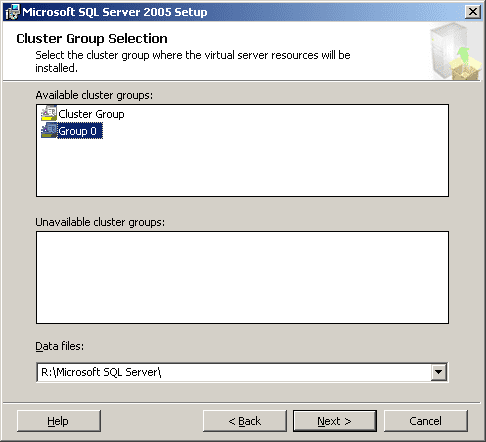The height and width of the screenshot is (442, 486).
Task: Open the Data files dropdown arrow
Action: pos(438,372)
